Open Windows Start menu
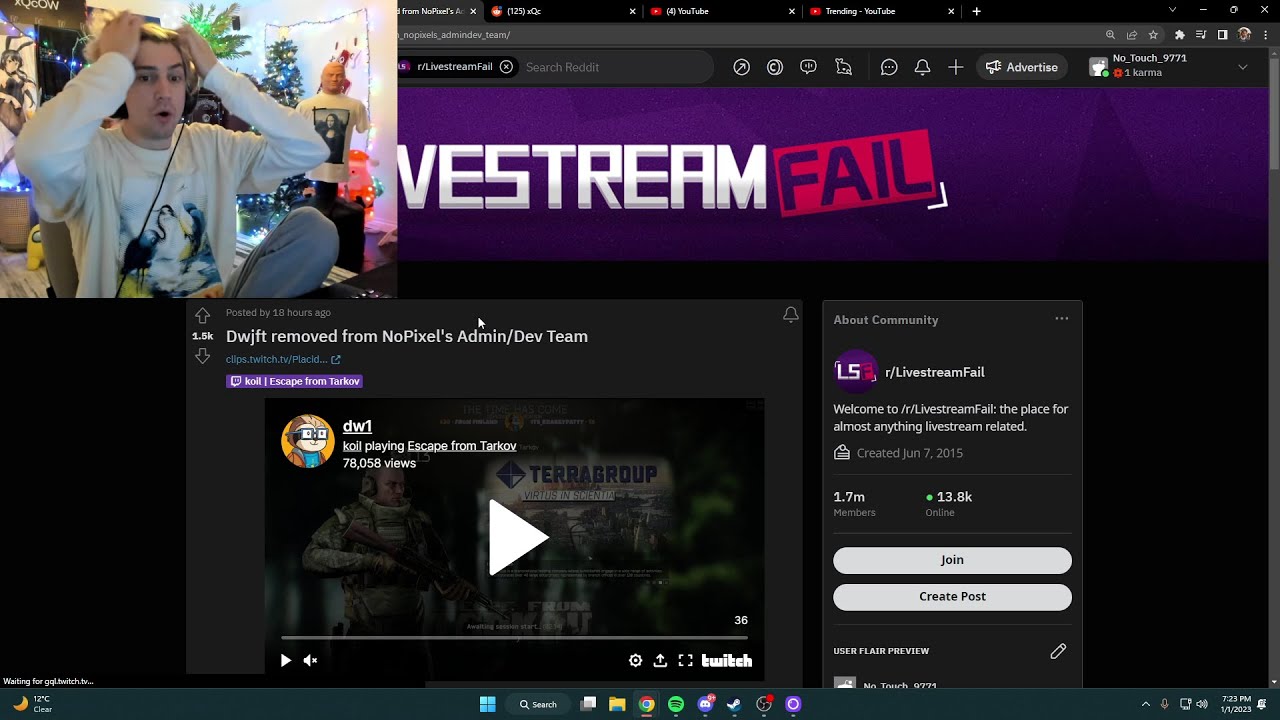The image size is (1280, 720). [488, 704]
